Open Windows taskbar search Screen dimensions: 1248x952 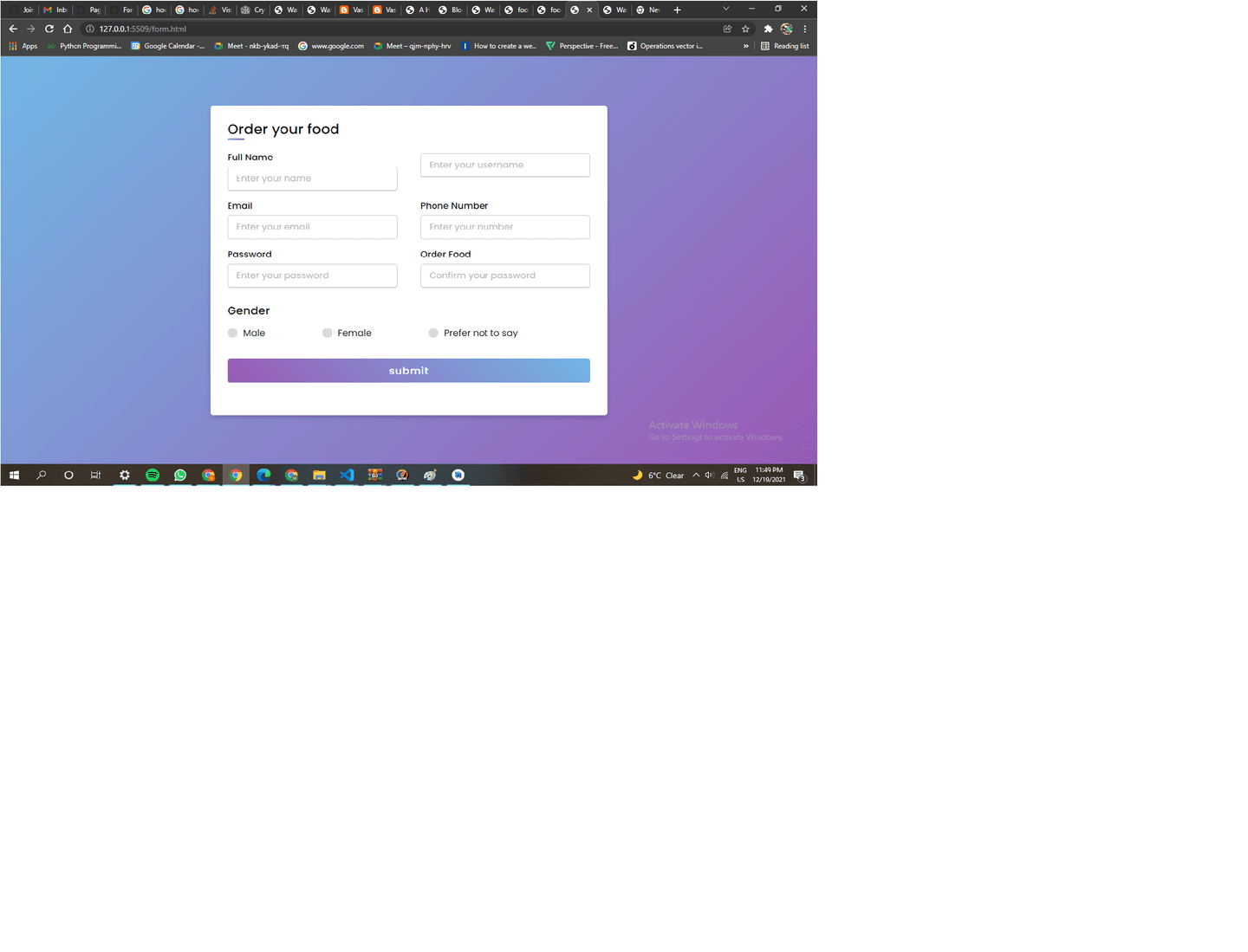41,475
